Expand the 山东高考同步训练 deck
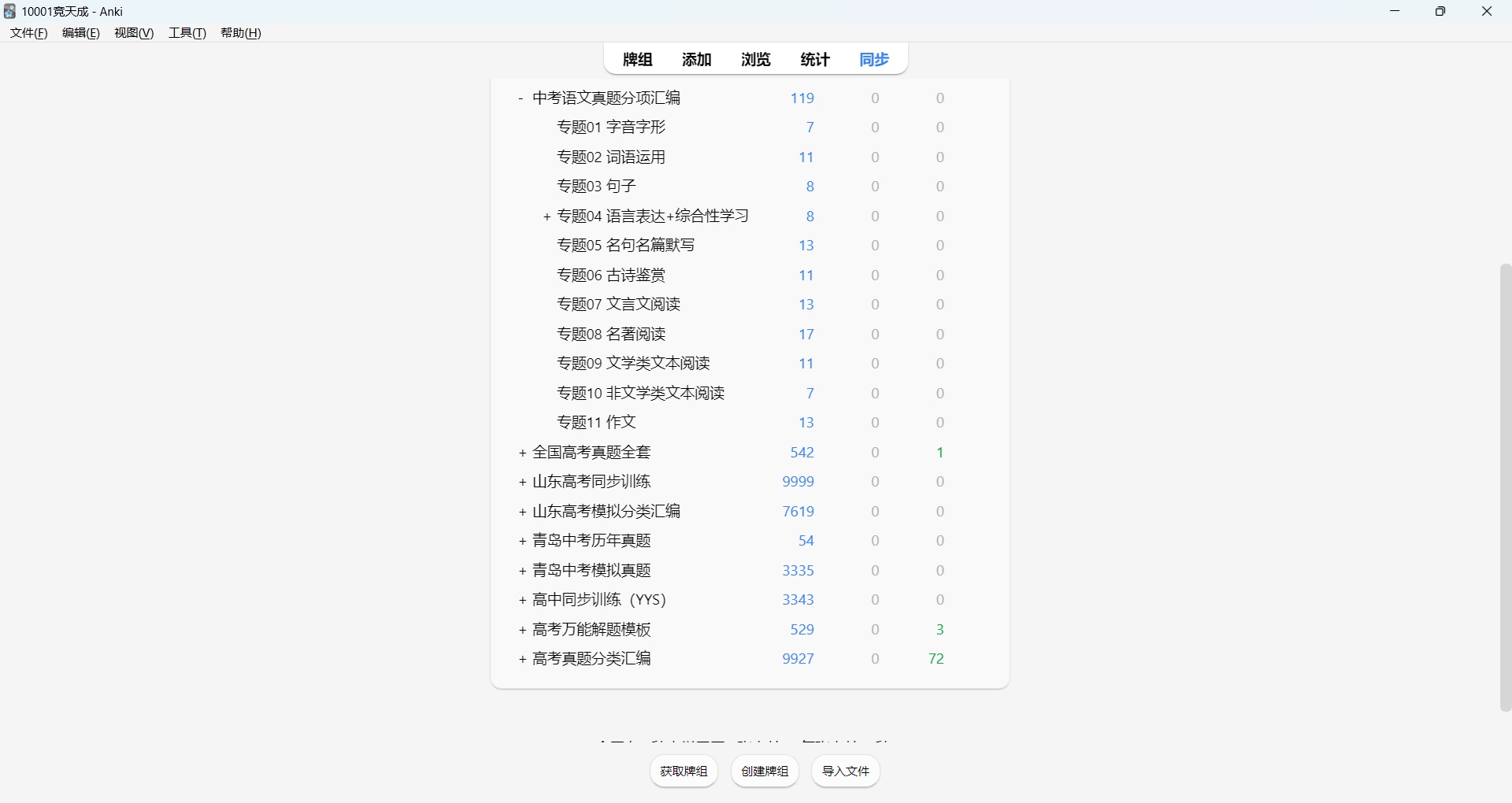This screenshot has height=803, width=1512. [522, 482]
